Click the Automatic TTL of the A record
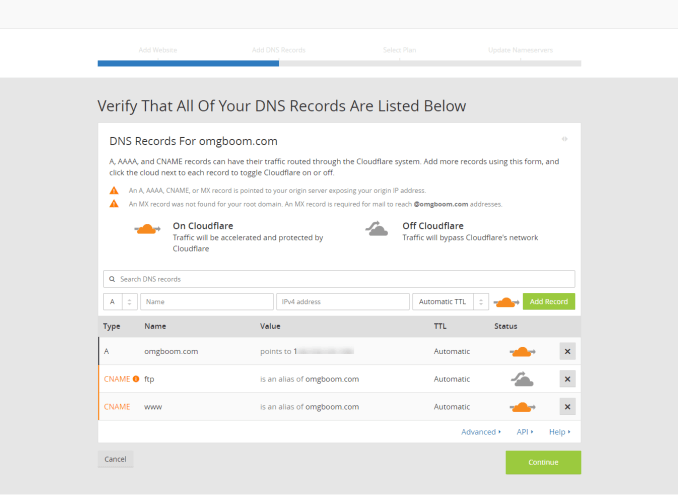678x495 pixels. pos(452,351)
